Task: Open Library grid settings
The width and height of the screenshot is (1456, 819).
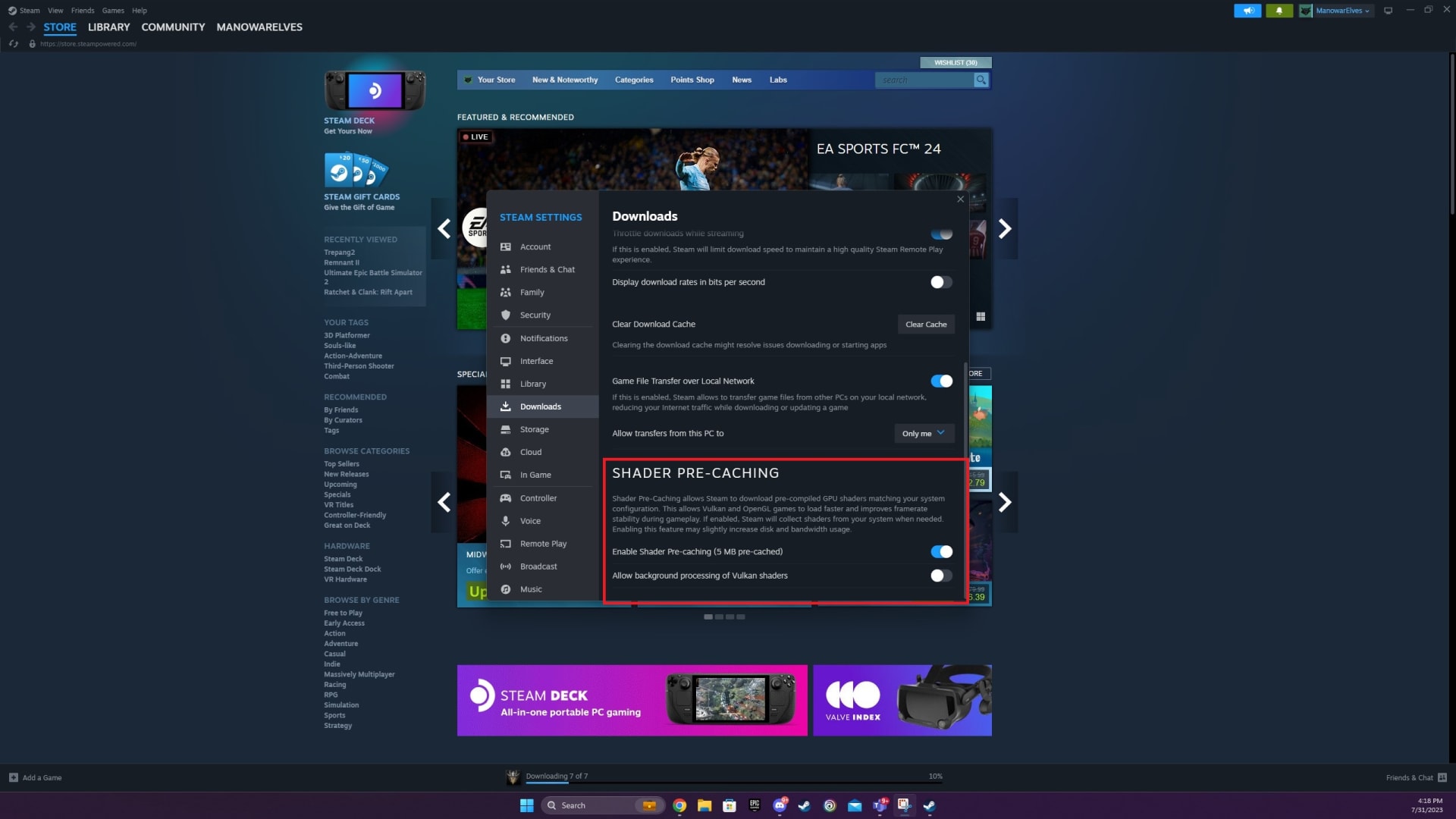Action: point(542,384)
